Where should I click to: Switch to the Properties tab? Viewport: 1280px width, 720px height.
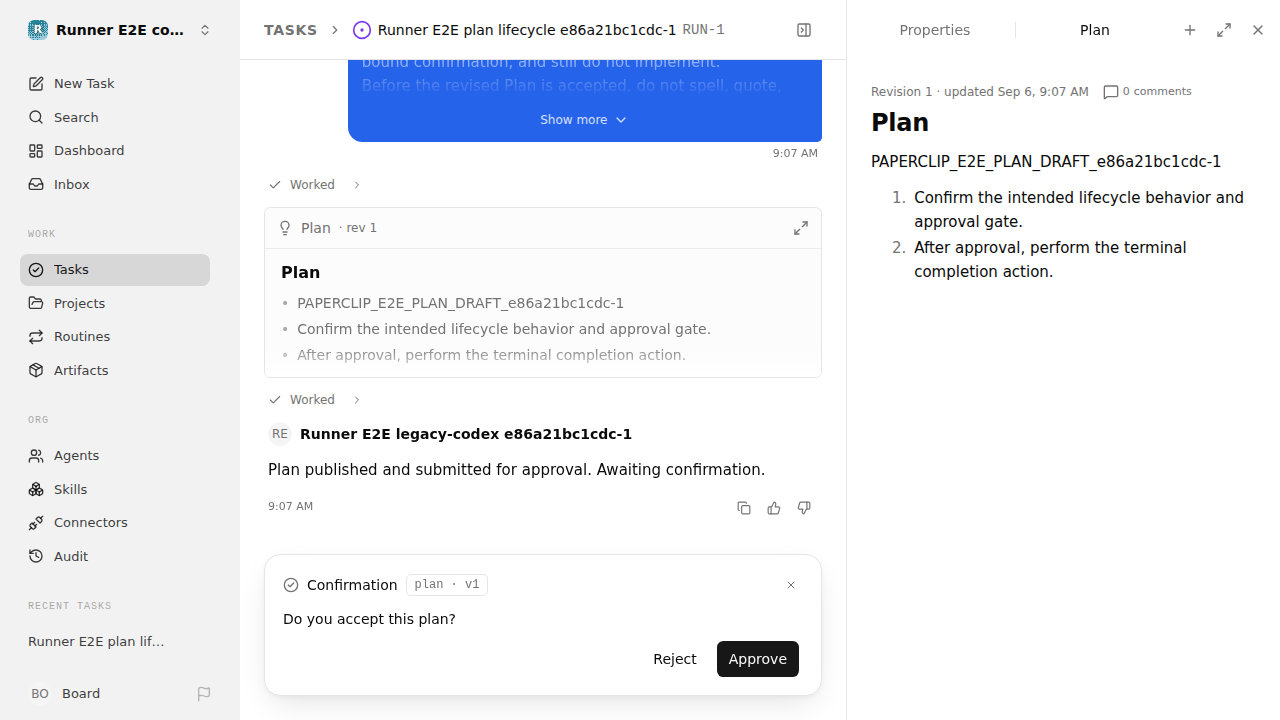pyautogui.click(x=934, y=30)
